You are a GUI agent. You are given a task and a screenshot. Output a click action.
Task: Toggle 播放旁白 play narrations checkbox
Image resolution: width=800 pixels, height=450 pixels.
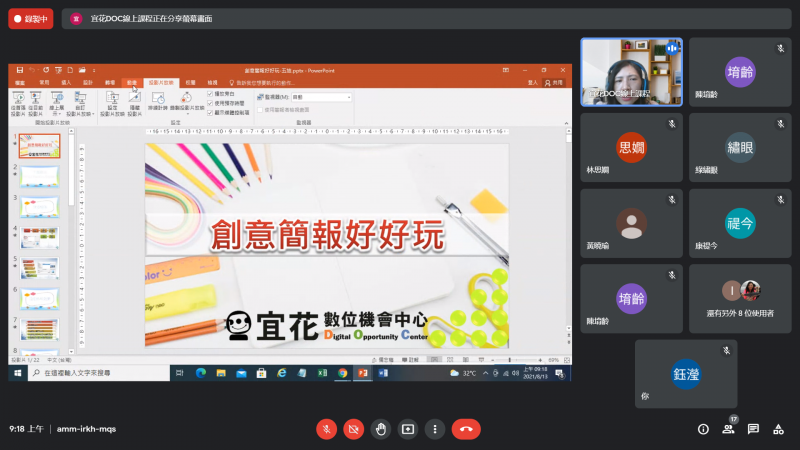pos(210,94)
